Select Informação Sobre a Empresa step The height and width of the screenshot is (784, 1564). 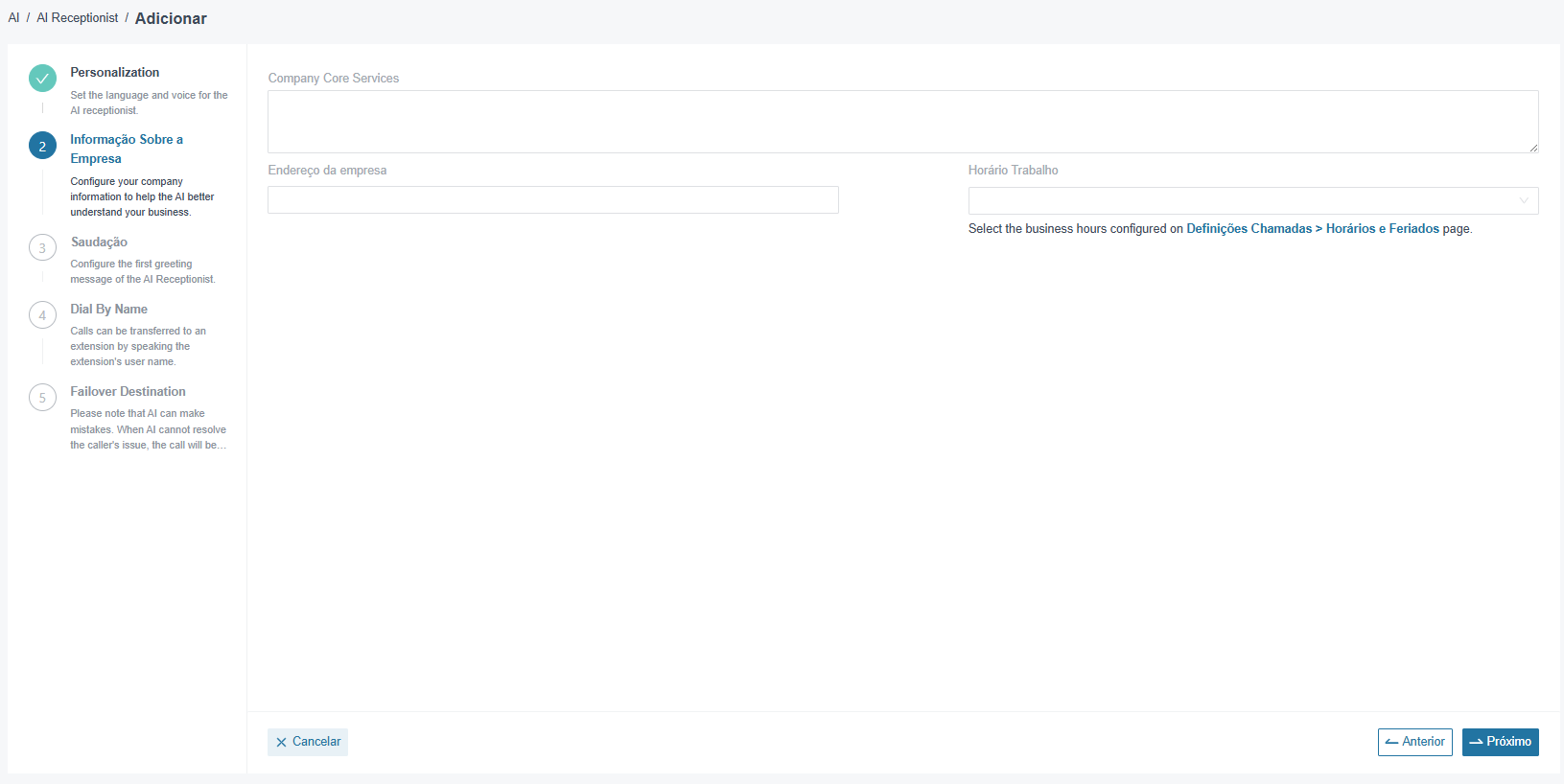[127, 150]
